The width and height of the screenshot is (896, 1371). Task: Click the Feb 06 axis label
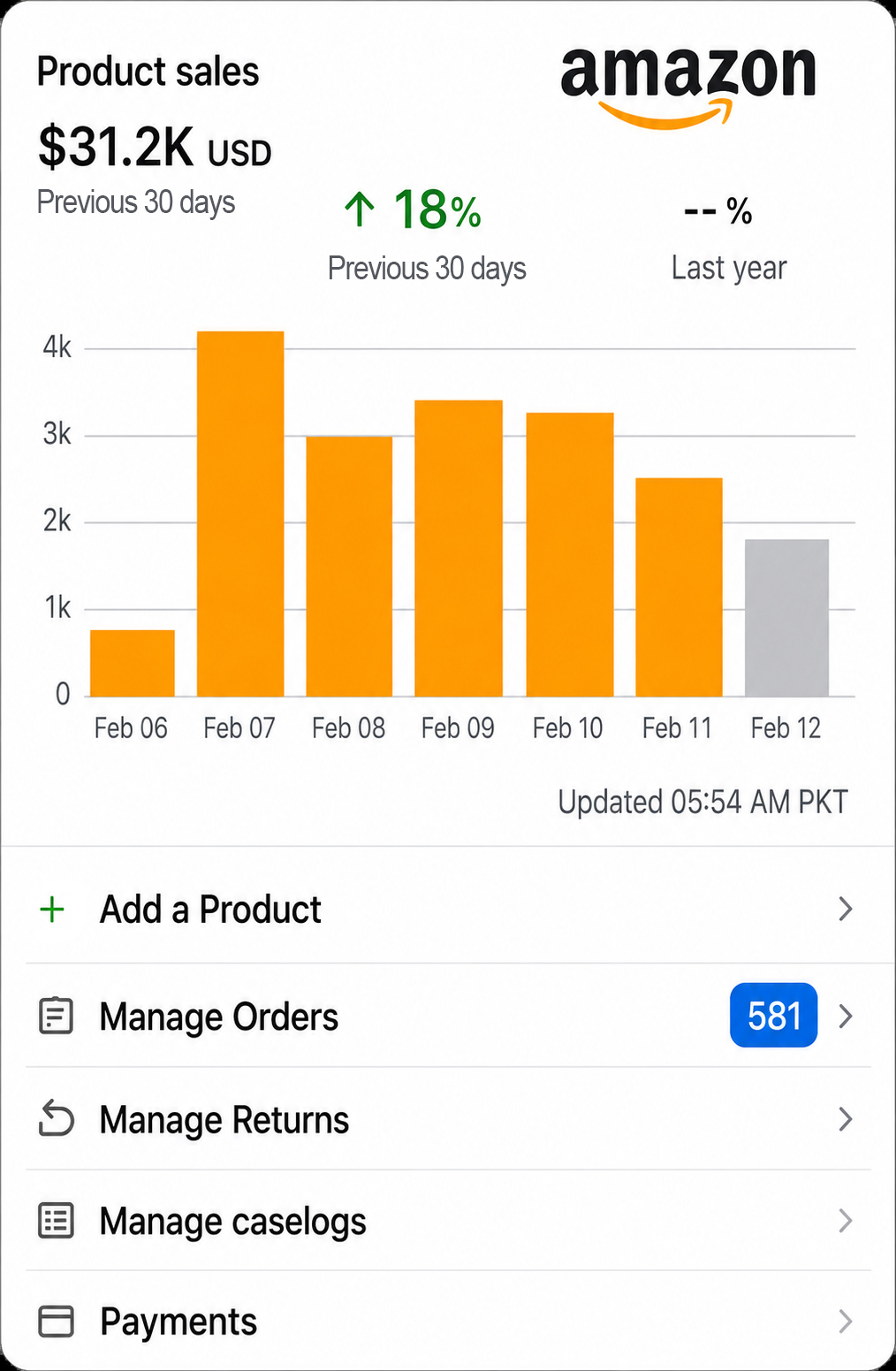pyautogui.click(x=131, y=728)
